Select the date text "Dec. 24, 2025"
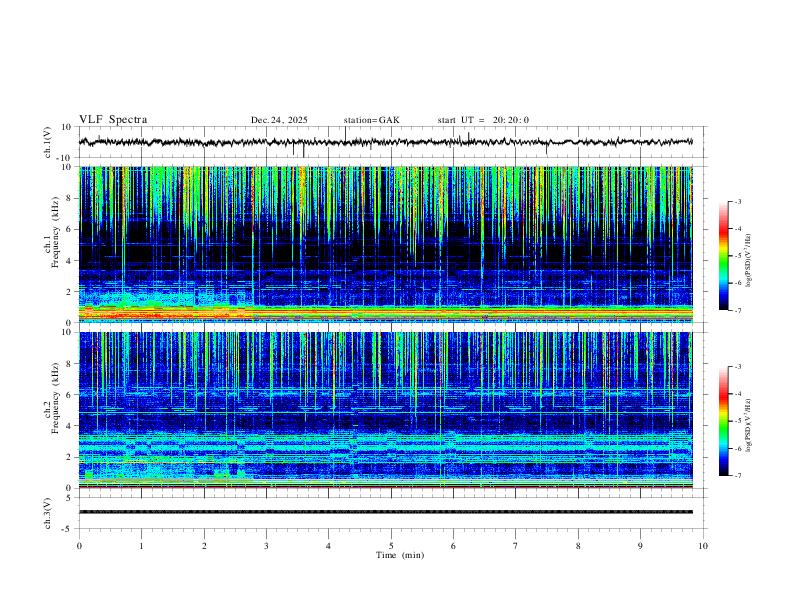Viewport: 792px width, 612px height. (x=279, y=120)
